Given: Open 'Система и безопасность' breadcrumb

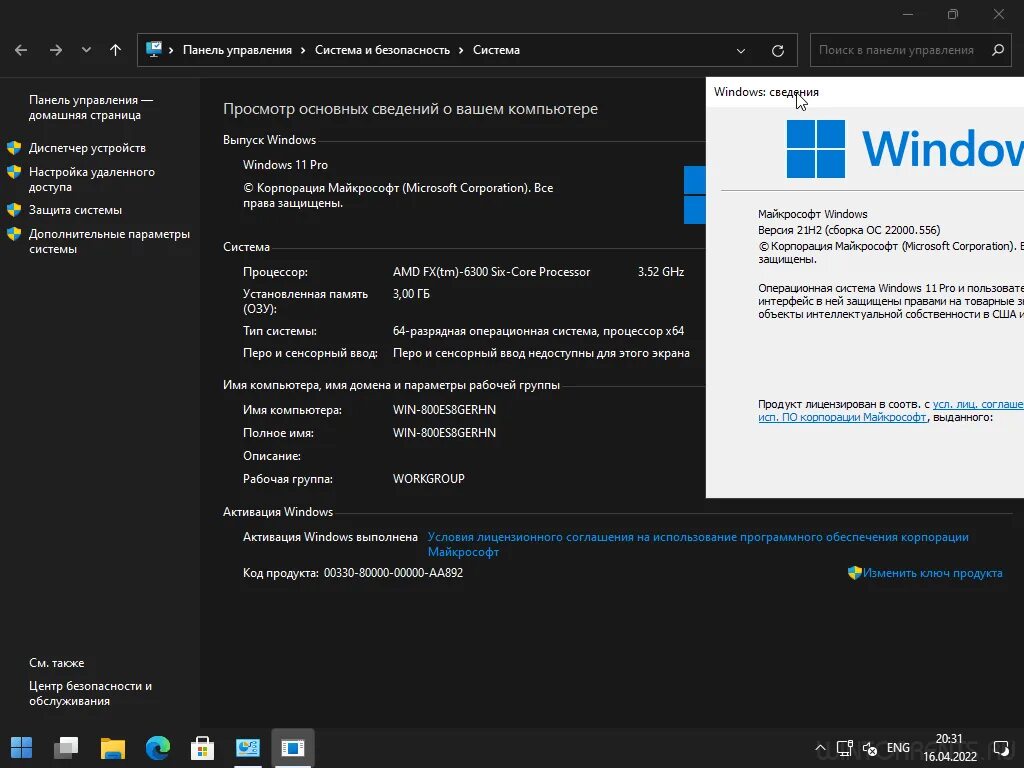Looking at the screenshot, I should pos(382,50).
